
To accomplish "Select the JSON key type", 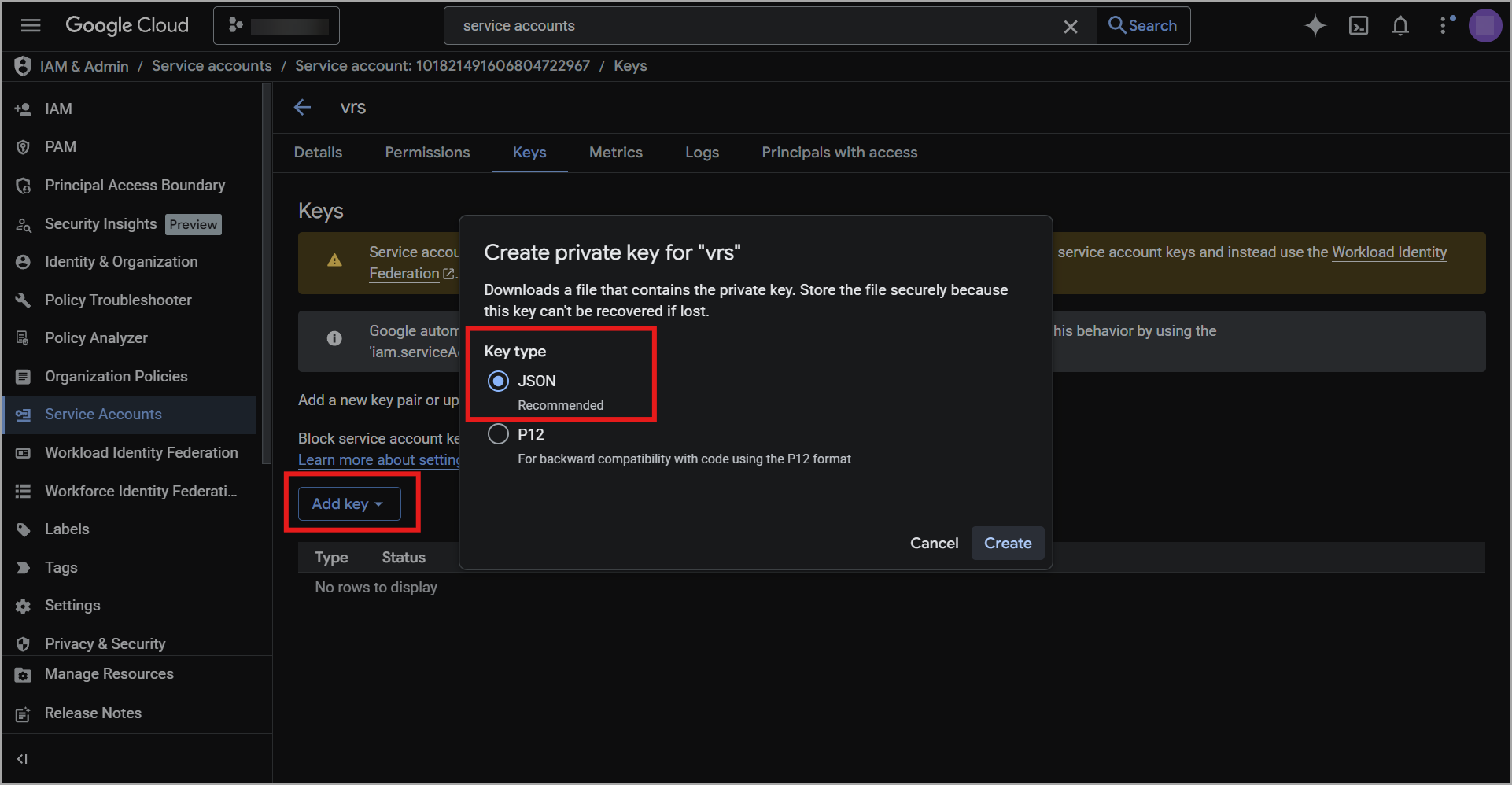I will pos(498,381).
